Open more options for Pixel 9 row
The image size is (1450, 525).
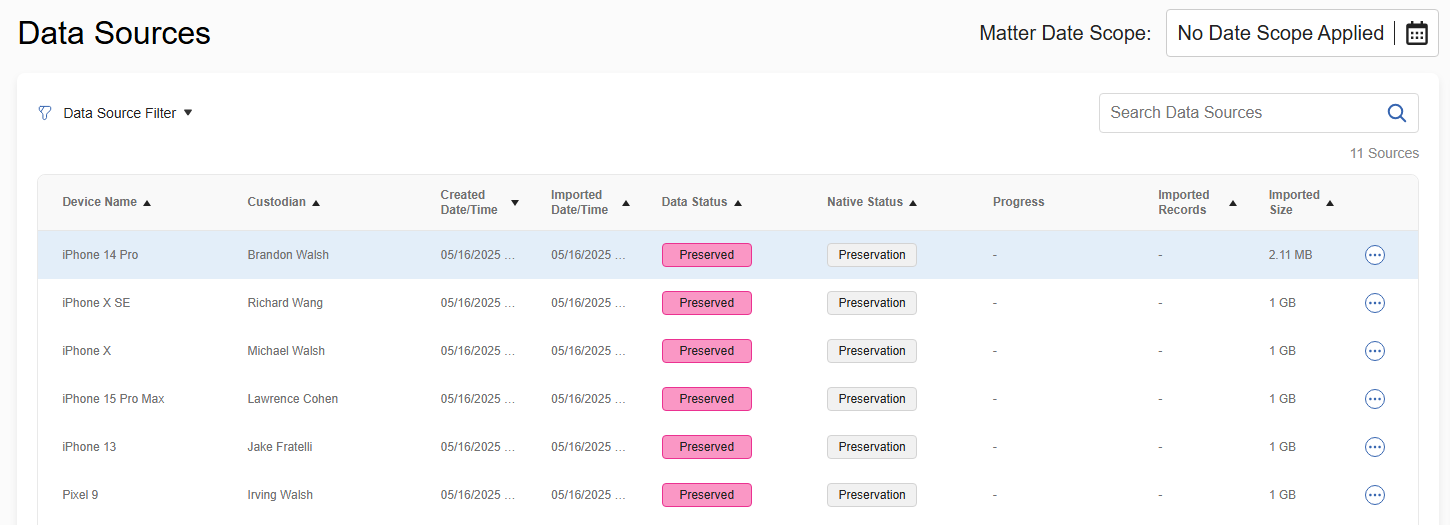1375,495
